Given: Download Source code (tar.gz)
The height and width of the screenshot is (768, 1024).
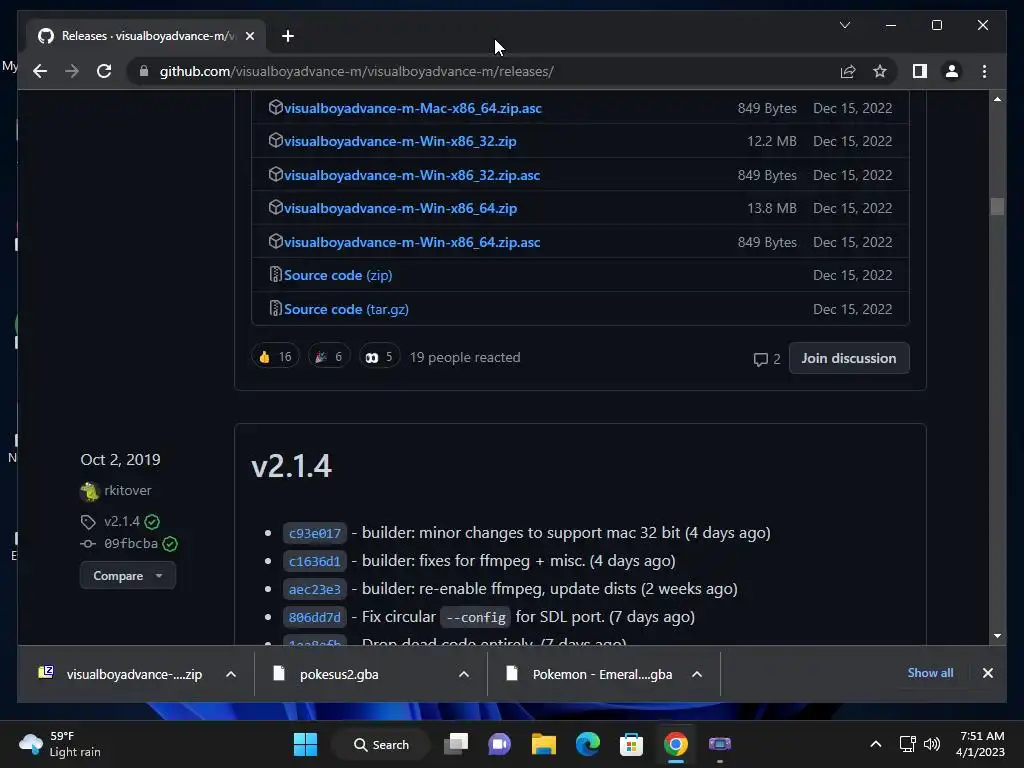Looking at the screenshot, I should (346, 310).
